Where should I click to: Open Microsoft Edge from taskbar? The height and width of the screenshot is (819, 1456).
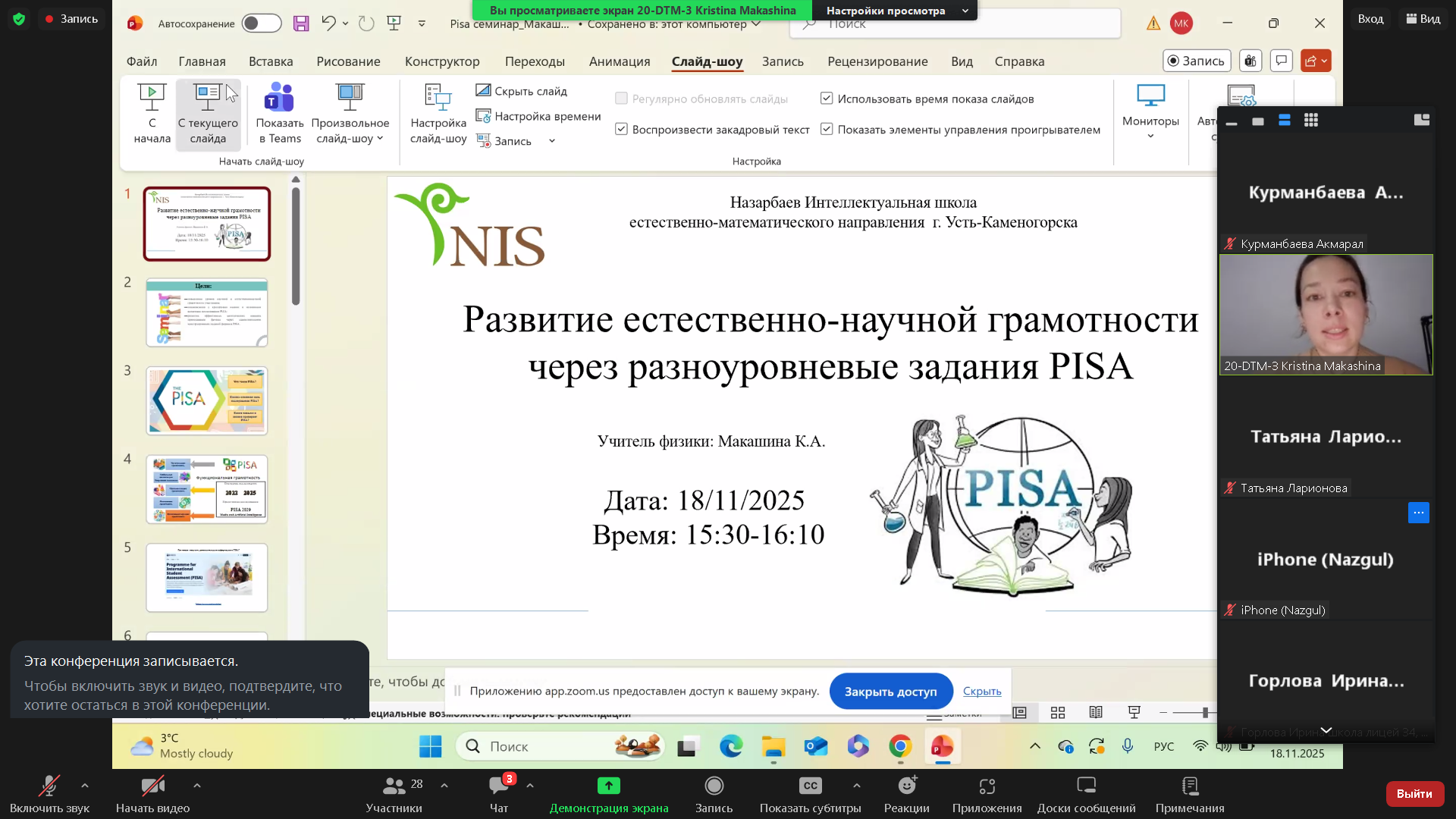click(731, 746)
